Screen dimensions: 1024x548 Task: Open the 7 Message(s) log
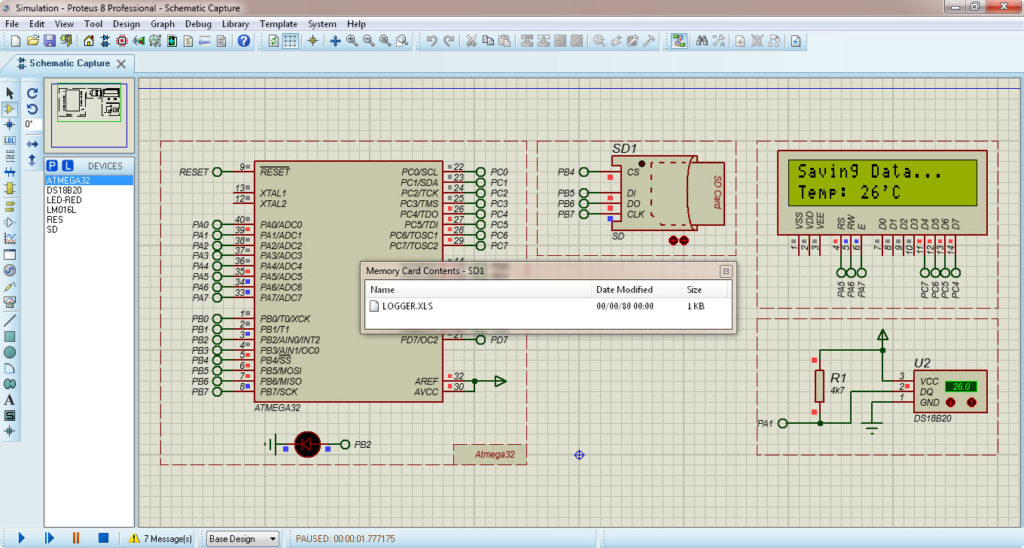coord(161,538)
